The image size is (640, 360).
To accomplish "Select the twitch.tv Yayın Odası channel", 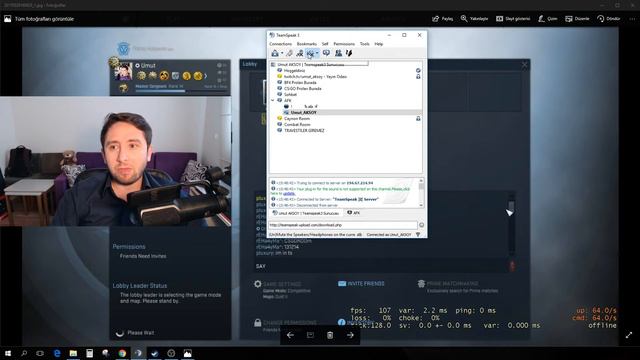I will point(315,77).
